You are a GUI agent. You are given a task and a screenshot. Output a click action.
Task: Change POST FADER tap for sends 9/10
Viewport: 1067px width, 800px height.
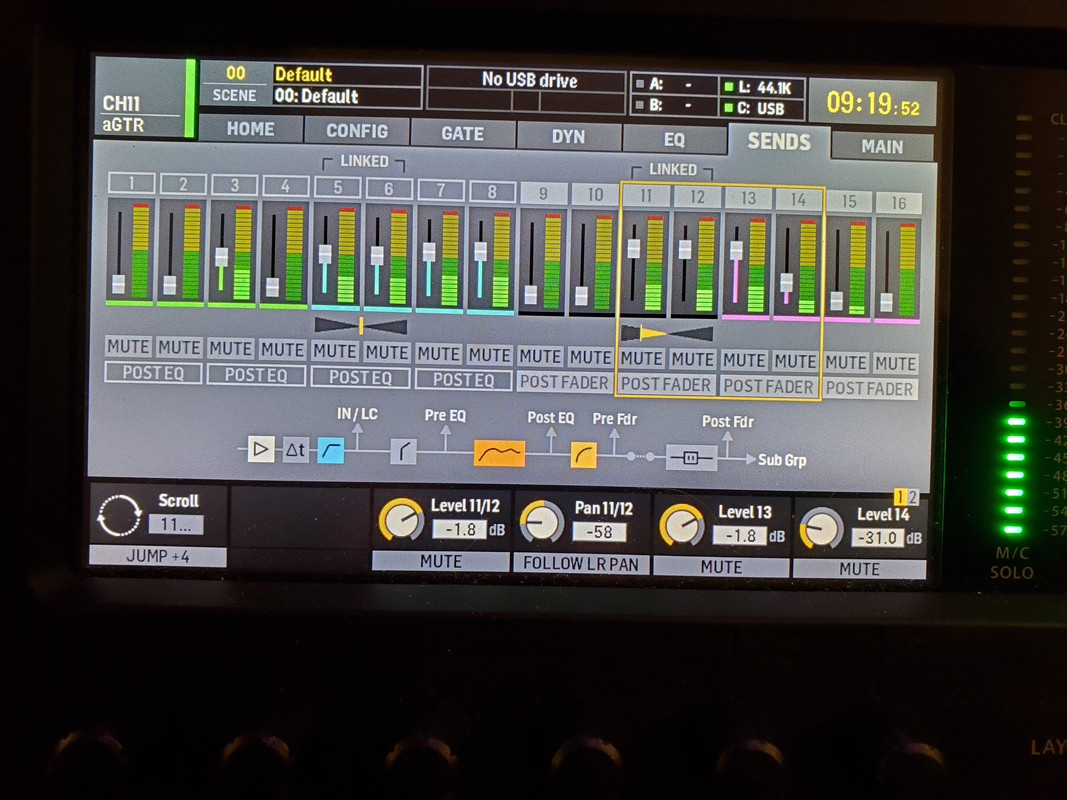564,382
